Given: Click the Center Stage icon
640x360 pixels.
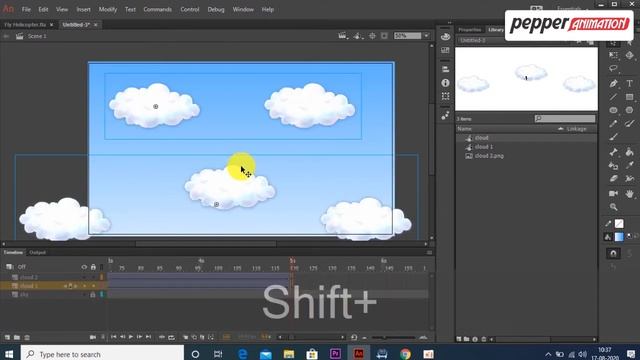Looking at the screenshot, I should 372,36.
